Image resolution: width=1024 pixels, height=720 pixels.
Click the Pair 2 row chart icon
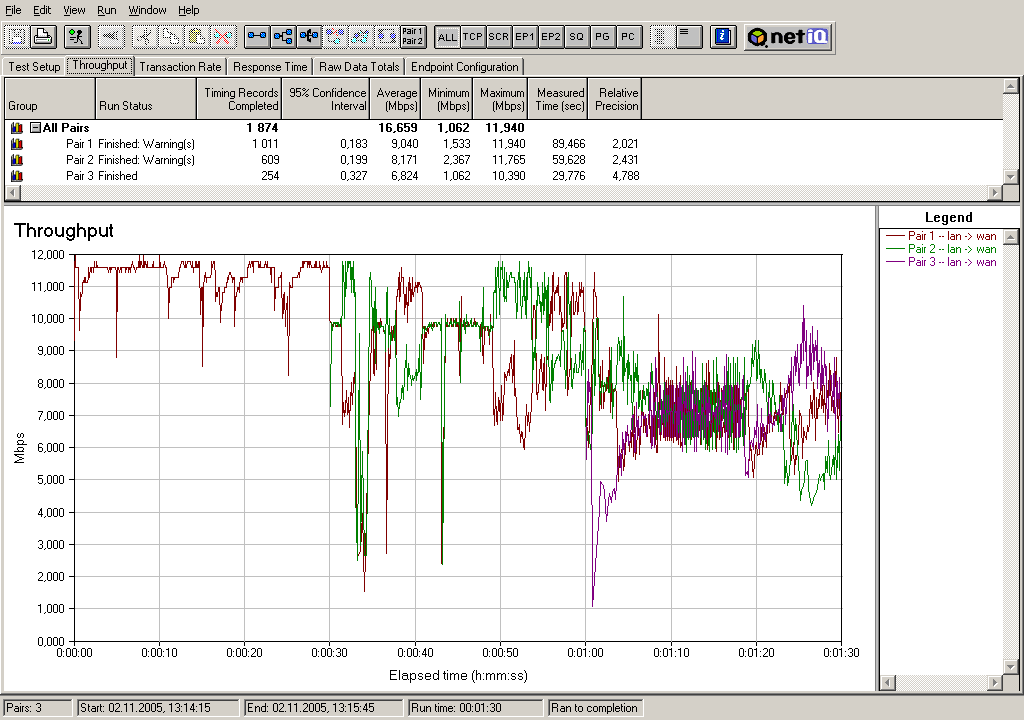point(17,159)
